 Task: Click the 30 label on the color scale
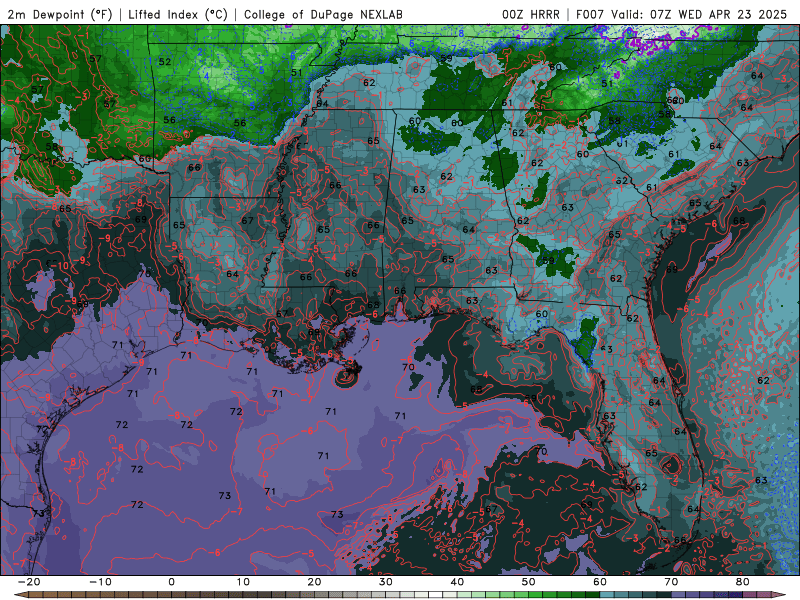coord(386,582)
